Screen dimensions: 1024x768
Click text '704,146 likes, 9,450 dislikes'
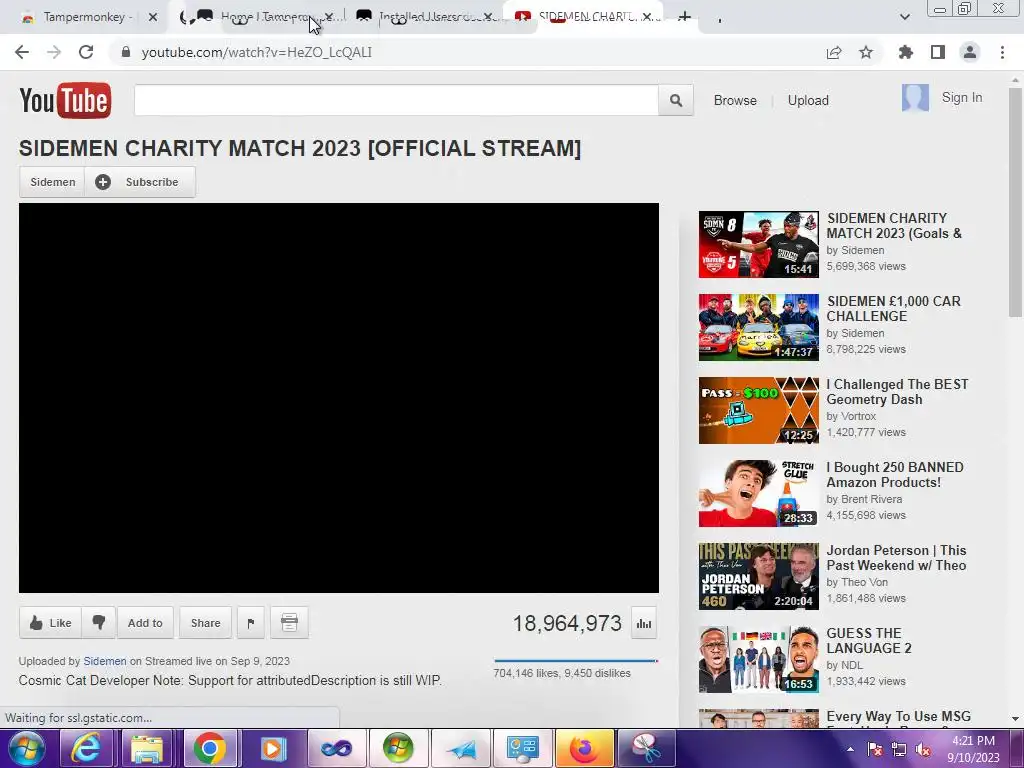(562, 673)
